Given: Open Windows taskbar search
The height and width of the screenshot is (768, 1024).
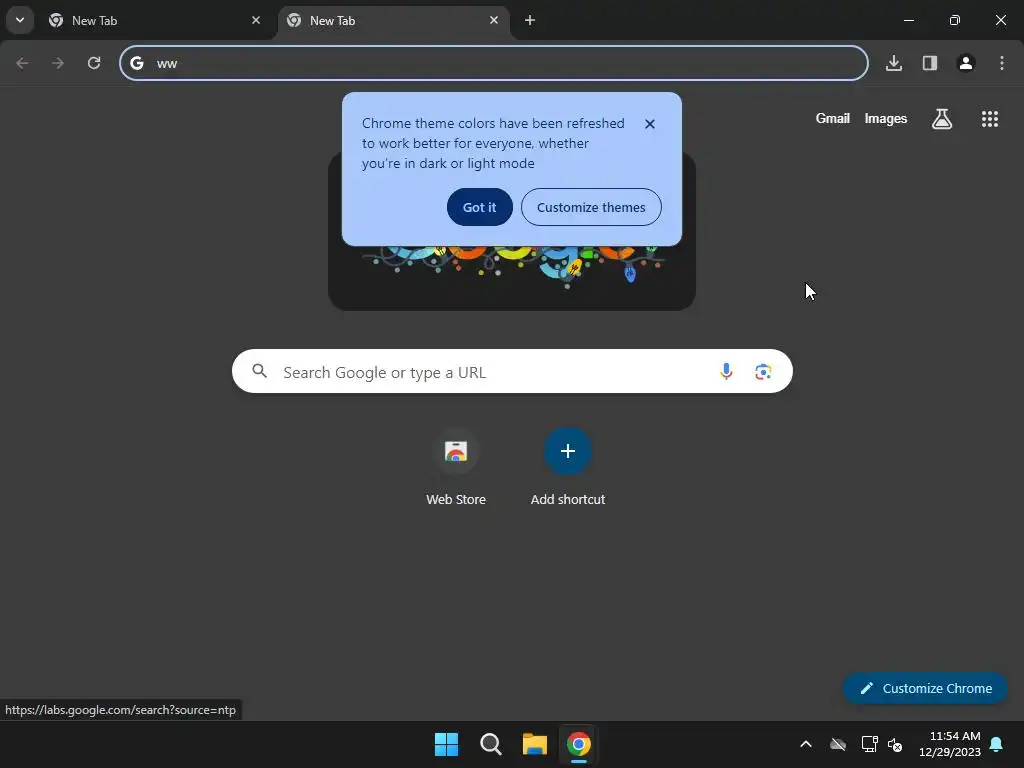Looking at the screenshot, I should (x=490, y=744).
